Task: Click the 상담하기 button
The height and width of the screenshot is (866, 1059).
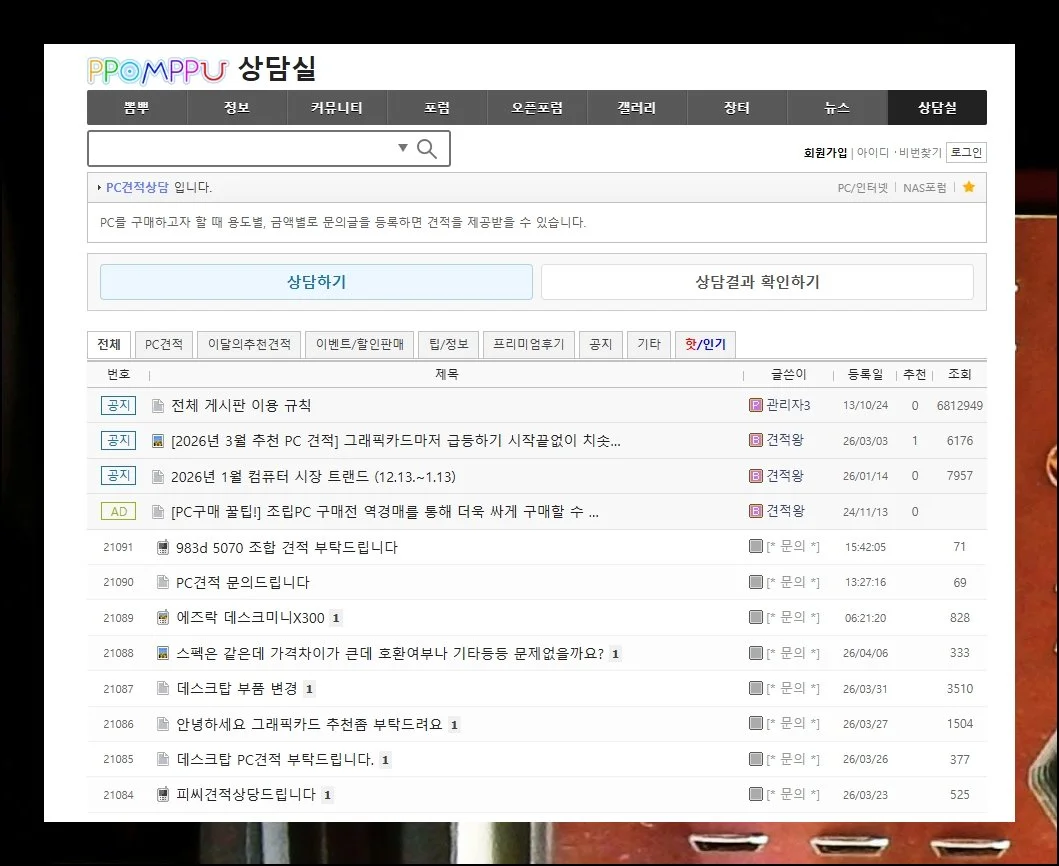Action: (315, 282)
